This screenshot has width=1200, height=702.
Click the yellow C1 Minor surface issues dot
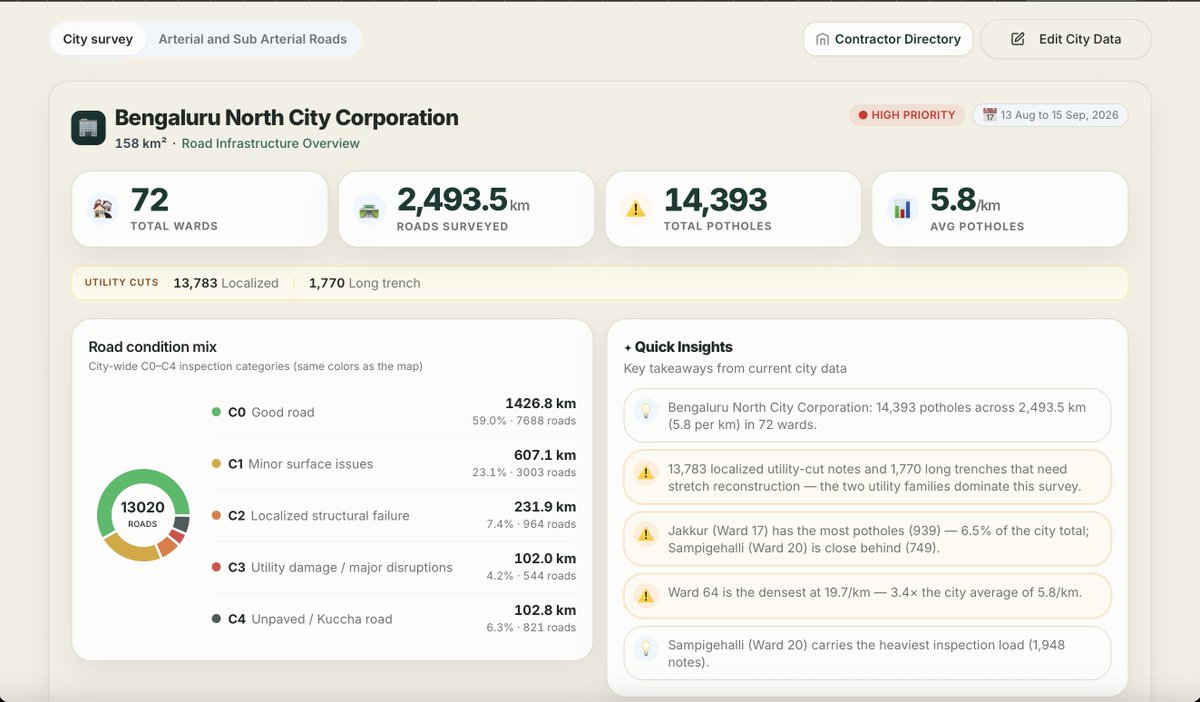(216, 464)
